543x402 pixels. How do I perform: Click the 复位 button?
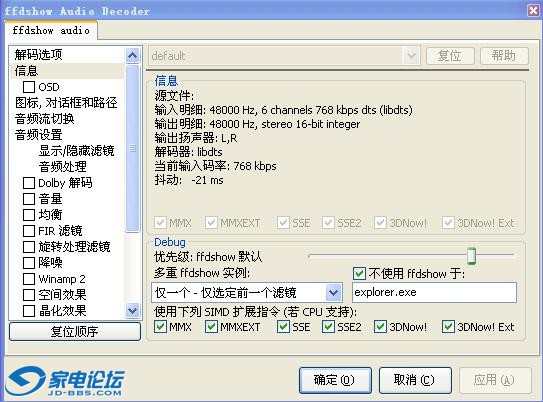pyautogui.click(x=450, y=55)
